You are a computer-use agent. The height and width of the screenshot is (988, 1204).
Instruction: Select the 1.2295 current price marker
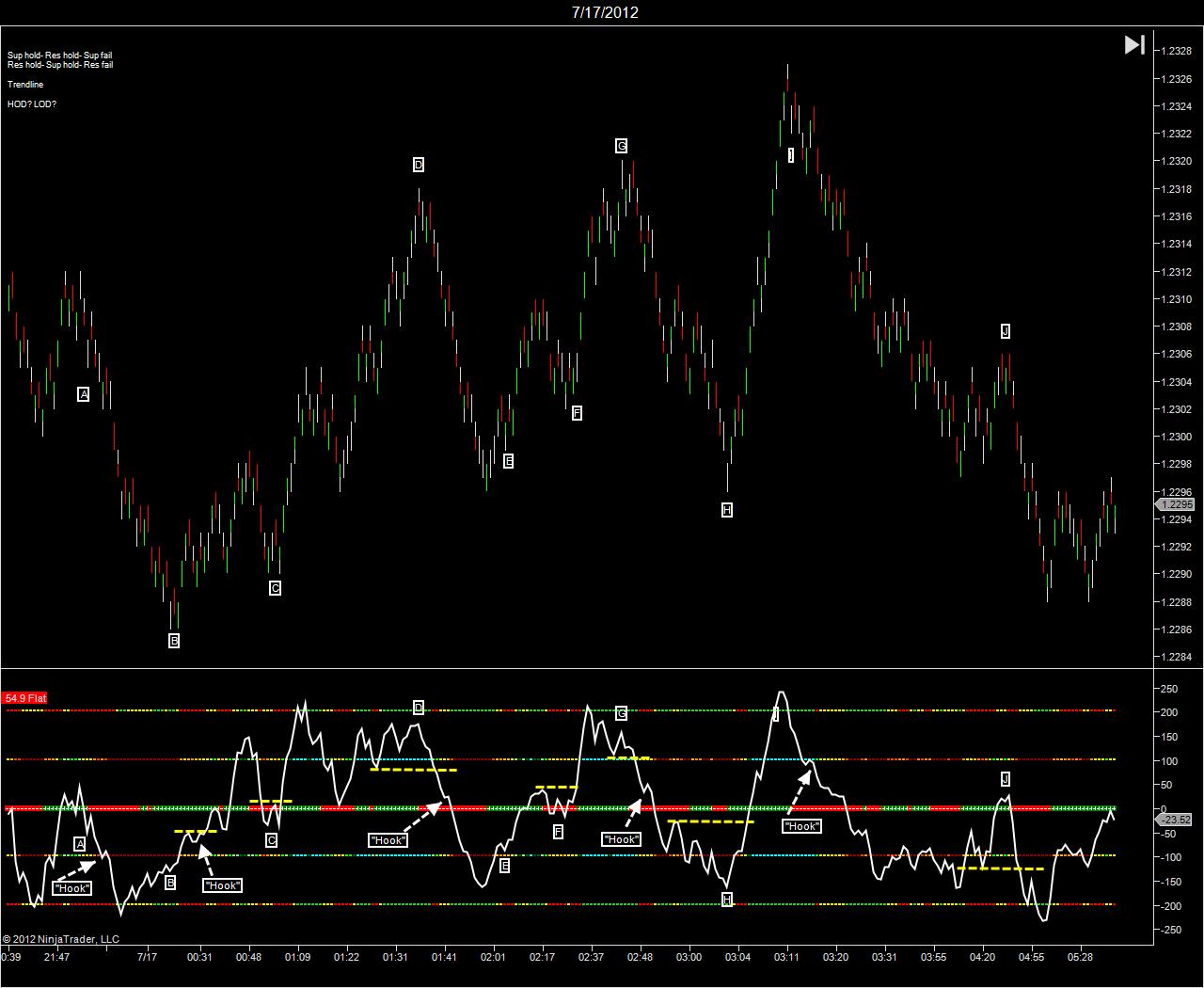(1176, 504)
